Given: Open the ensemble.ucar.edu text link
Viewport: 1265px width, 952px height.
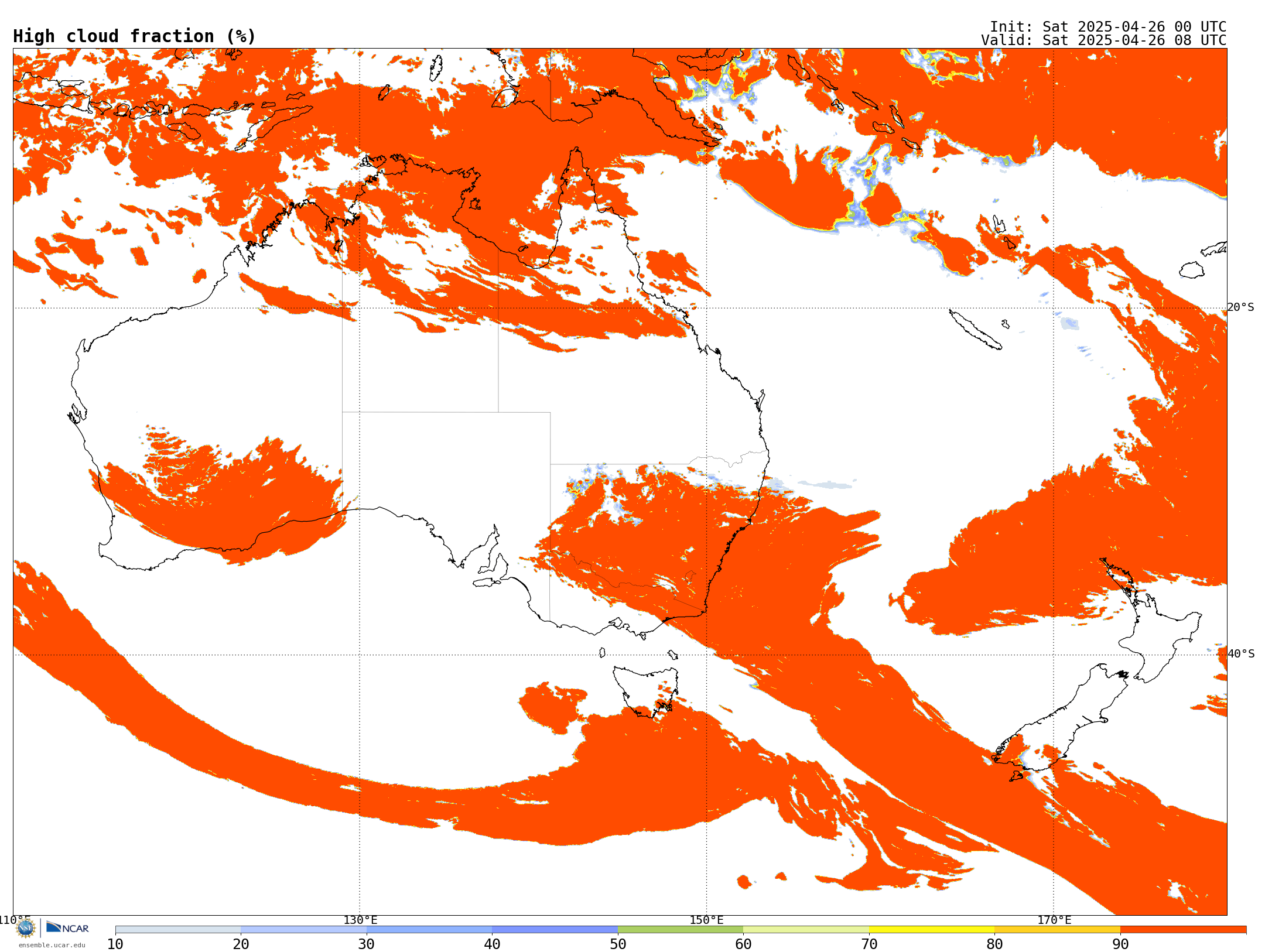Looking at the screenshot, I should coord(52,945).
